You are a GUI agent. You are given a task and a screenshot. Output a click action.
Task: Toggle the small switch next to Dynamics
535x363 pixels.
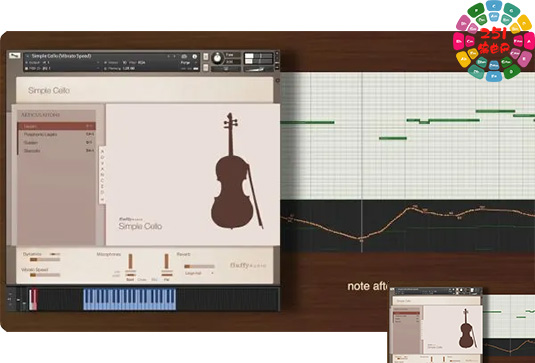55,254
